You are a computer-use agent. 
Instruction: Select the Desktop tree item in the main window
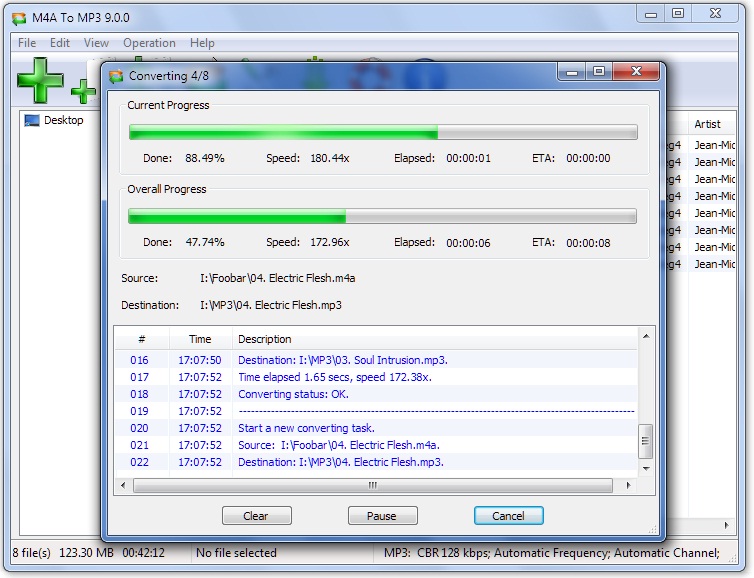pos(54,120)
